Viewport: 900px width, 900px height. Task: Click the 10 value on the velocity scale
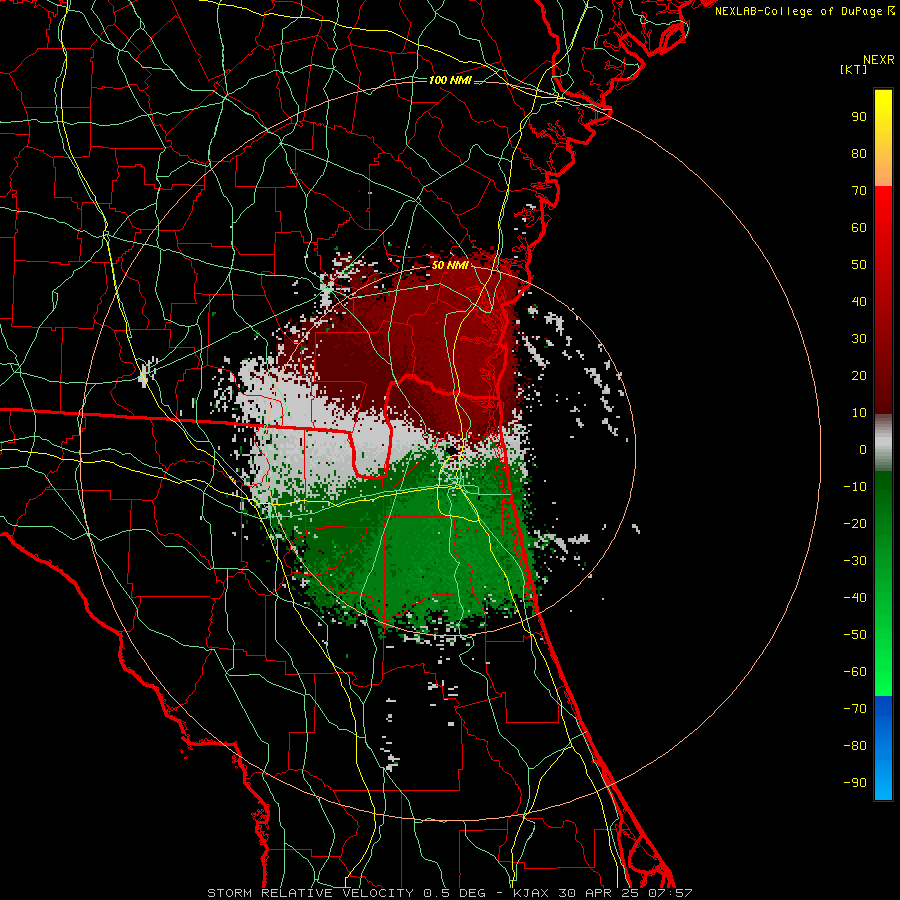coord(859,413)
